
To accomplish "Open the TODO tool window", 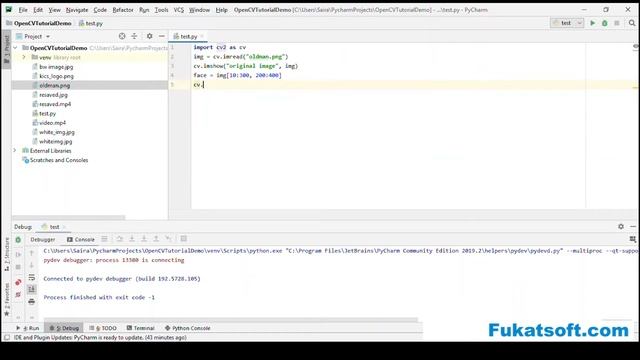I will coord(103,328).
